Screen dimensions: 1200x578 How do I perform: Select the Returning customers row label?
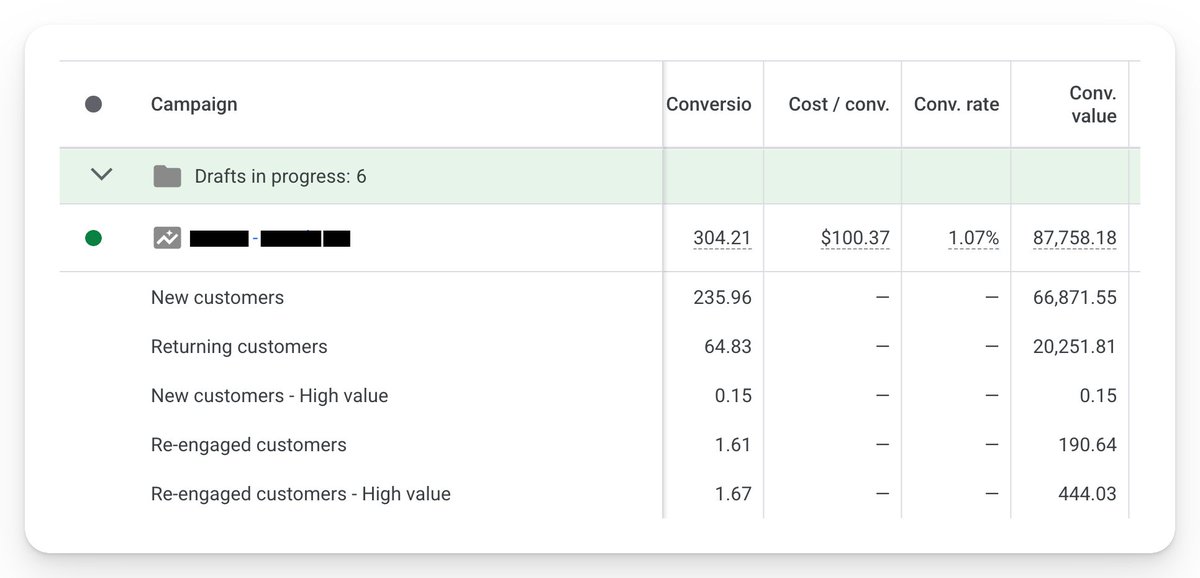click(239, 347)
